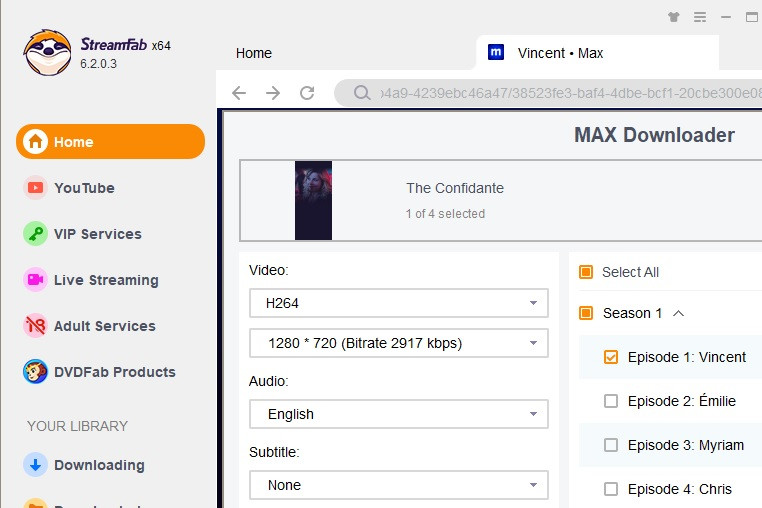Click the StreamFab sloth logo
This screenshot has width=762, height=508.
pyautogui.click(x=48, y=53)
